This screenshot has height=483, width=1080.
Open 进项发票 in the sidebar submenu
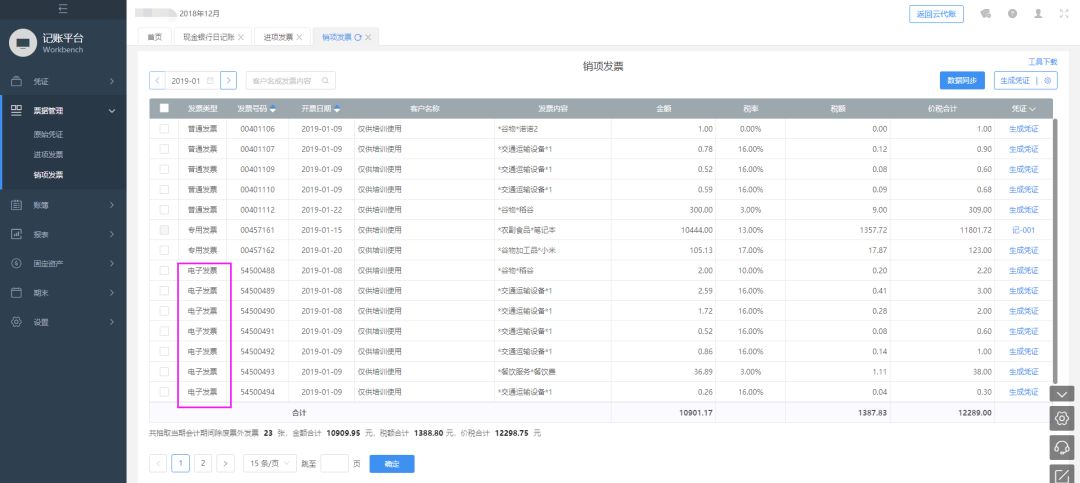pos(48,155)
